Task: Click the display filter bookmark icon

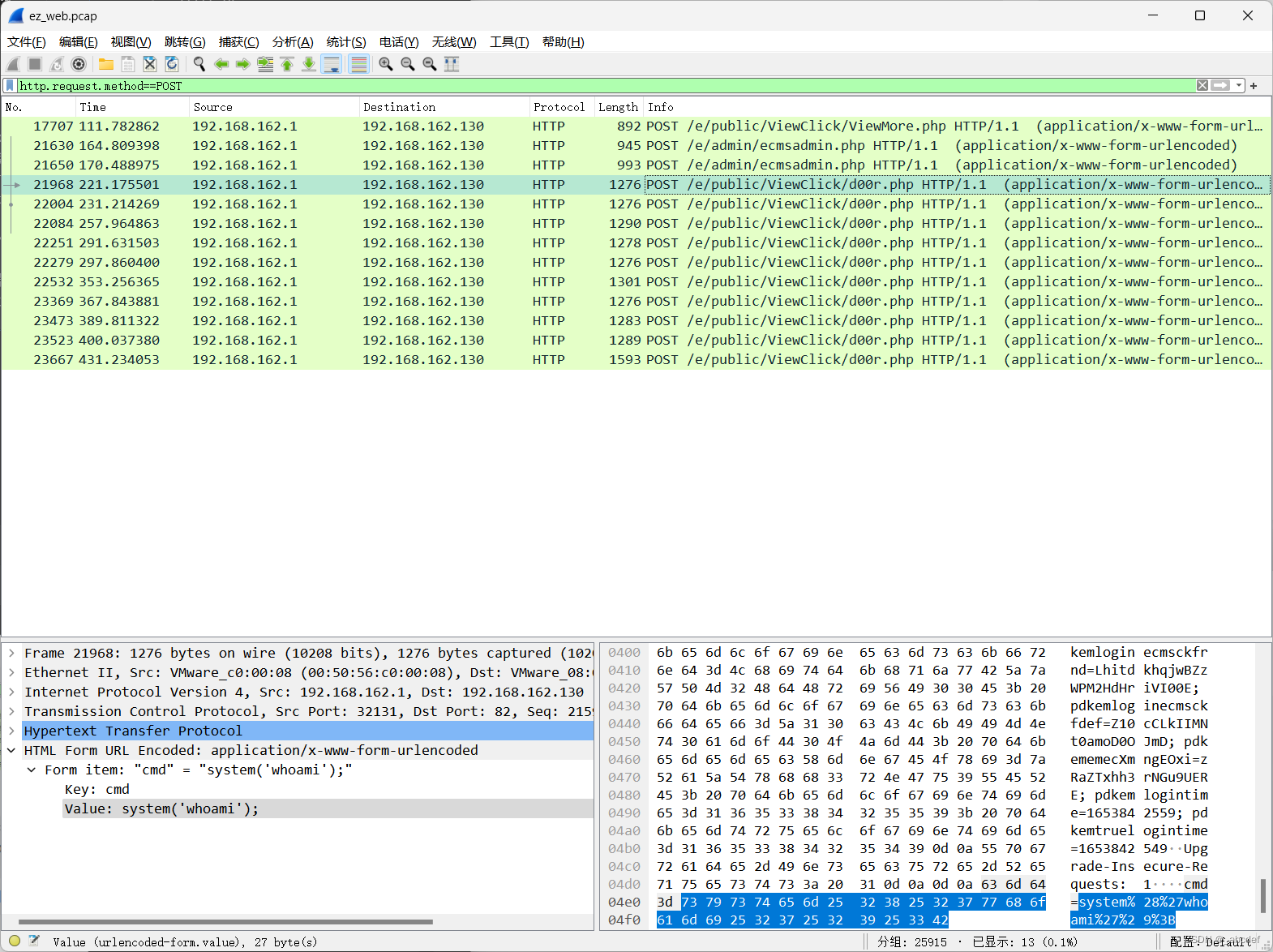Action: click(10, 85)
